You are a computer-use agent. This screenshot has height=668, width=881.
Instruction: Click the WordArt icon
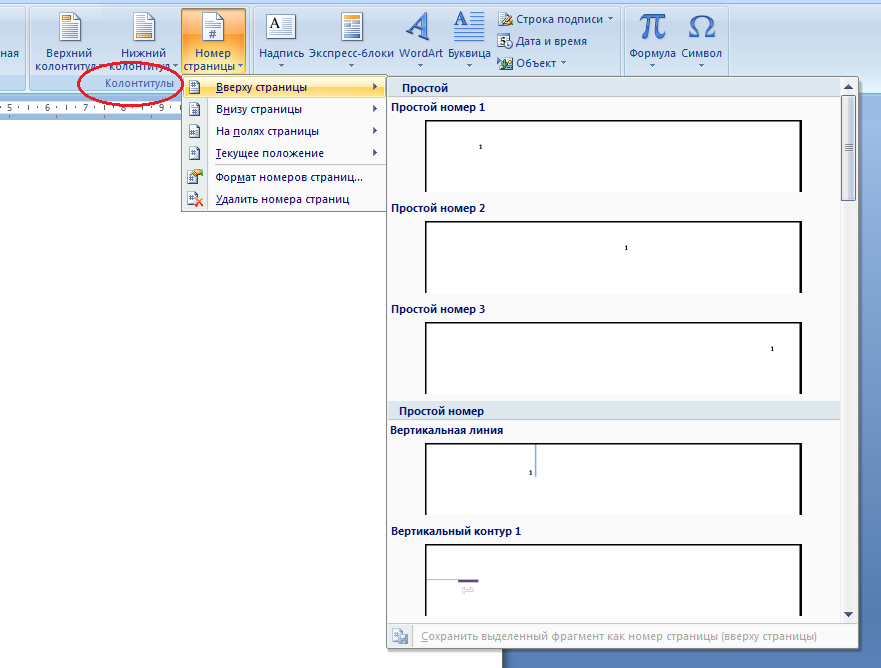(420, 28)
